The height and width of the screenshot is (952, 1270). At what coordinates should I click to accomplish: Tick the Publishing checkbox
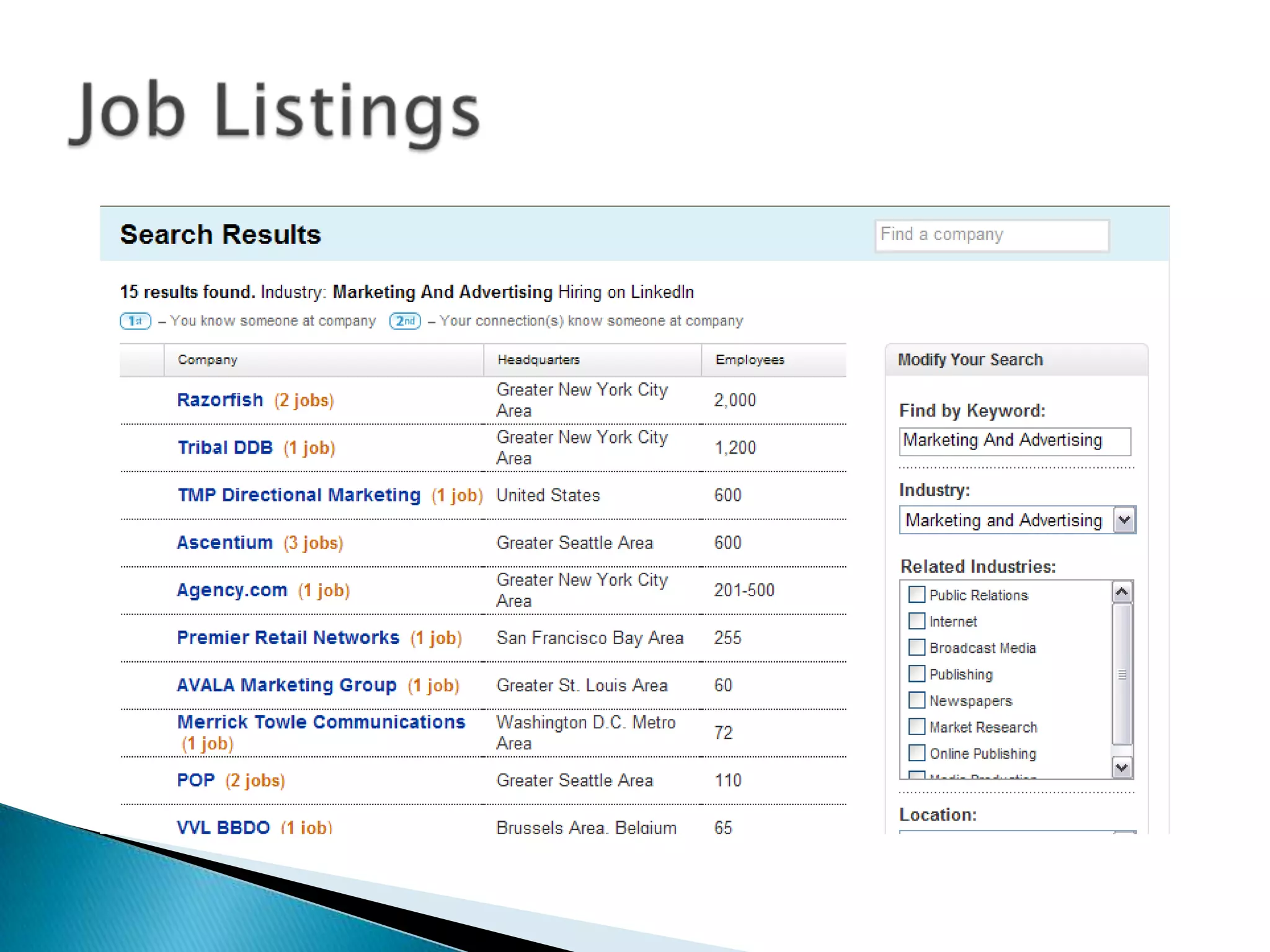[917, 674]
